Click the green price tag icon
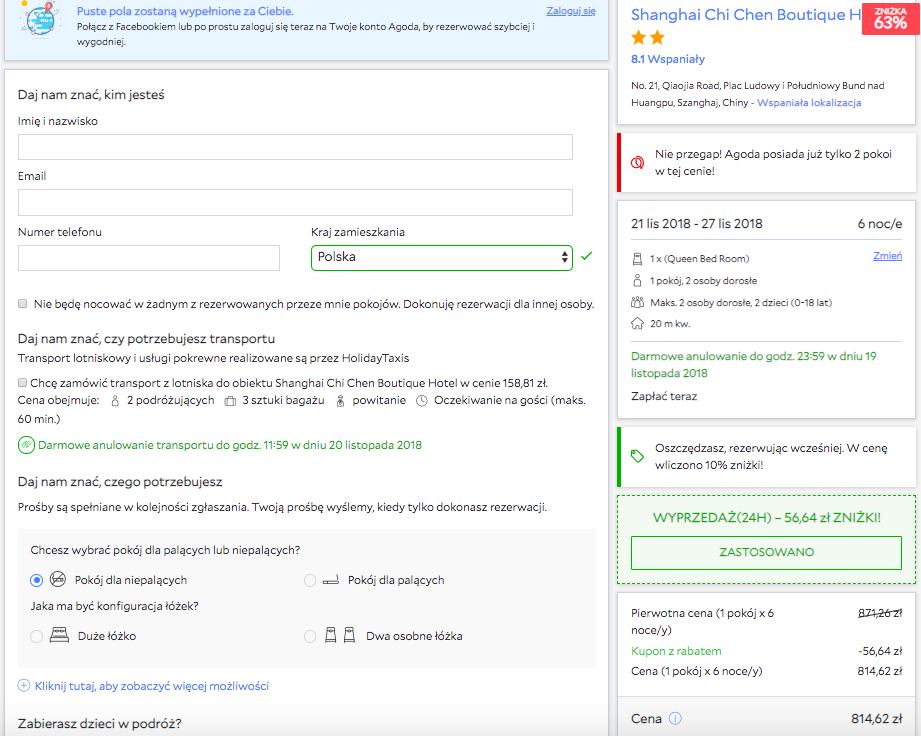This screenshot has height=736, width=921. point(637,456)
